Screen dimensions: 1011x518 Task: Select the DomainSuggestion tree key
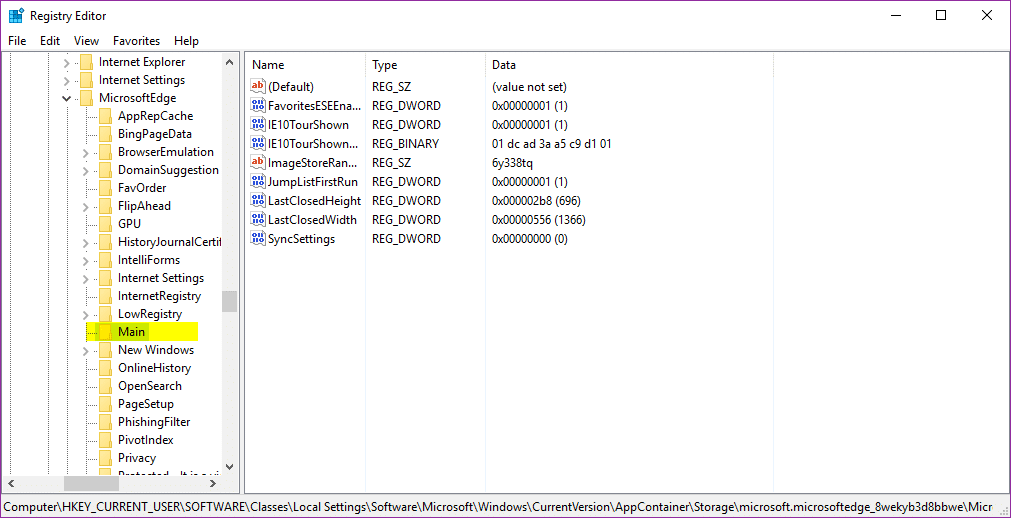tap(168, 170)
